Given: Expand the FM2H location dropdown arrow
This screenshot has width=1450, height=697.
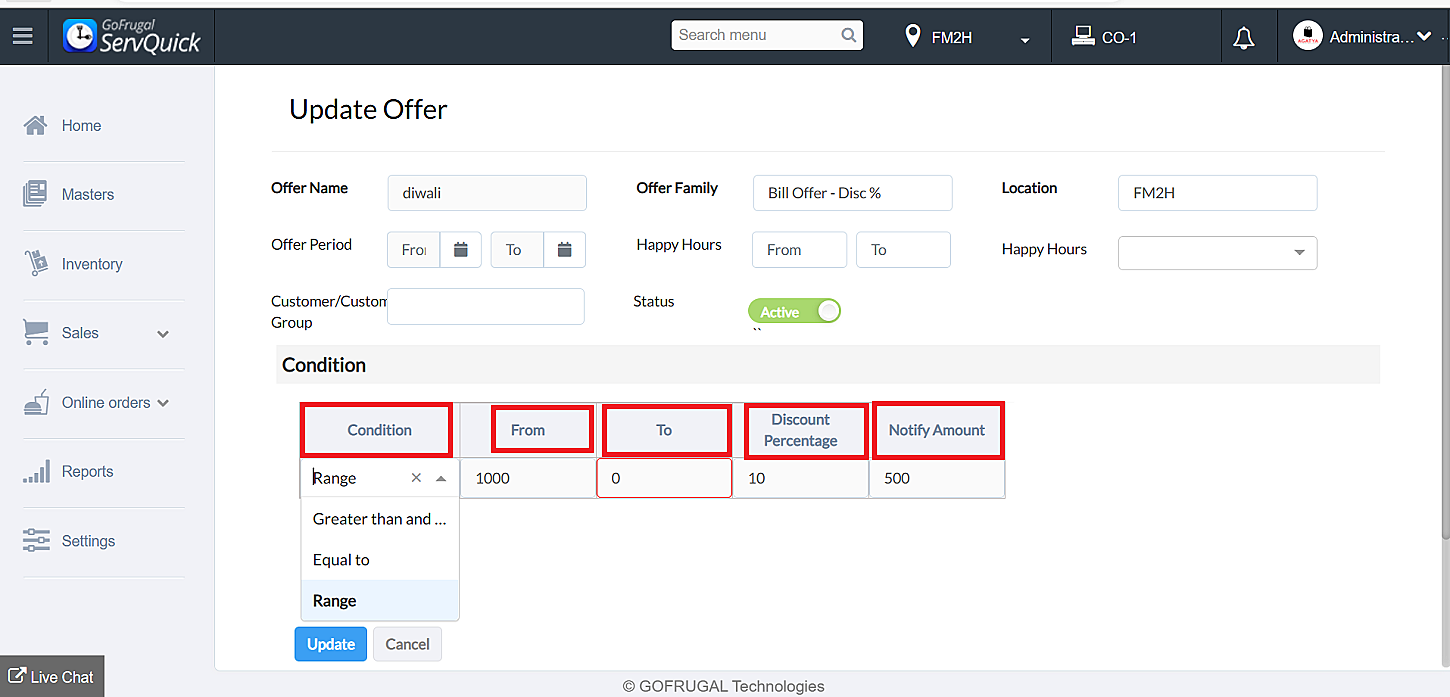Looking at the screenshot, I should pos(1025,41).
